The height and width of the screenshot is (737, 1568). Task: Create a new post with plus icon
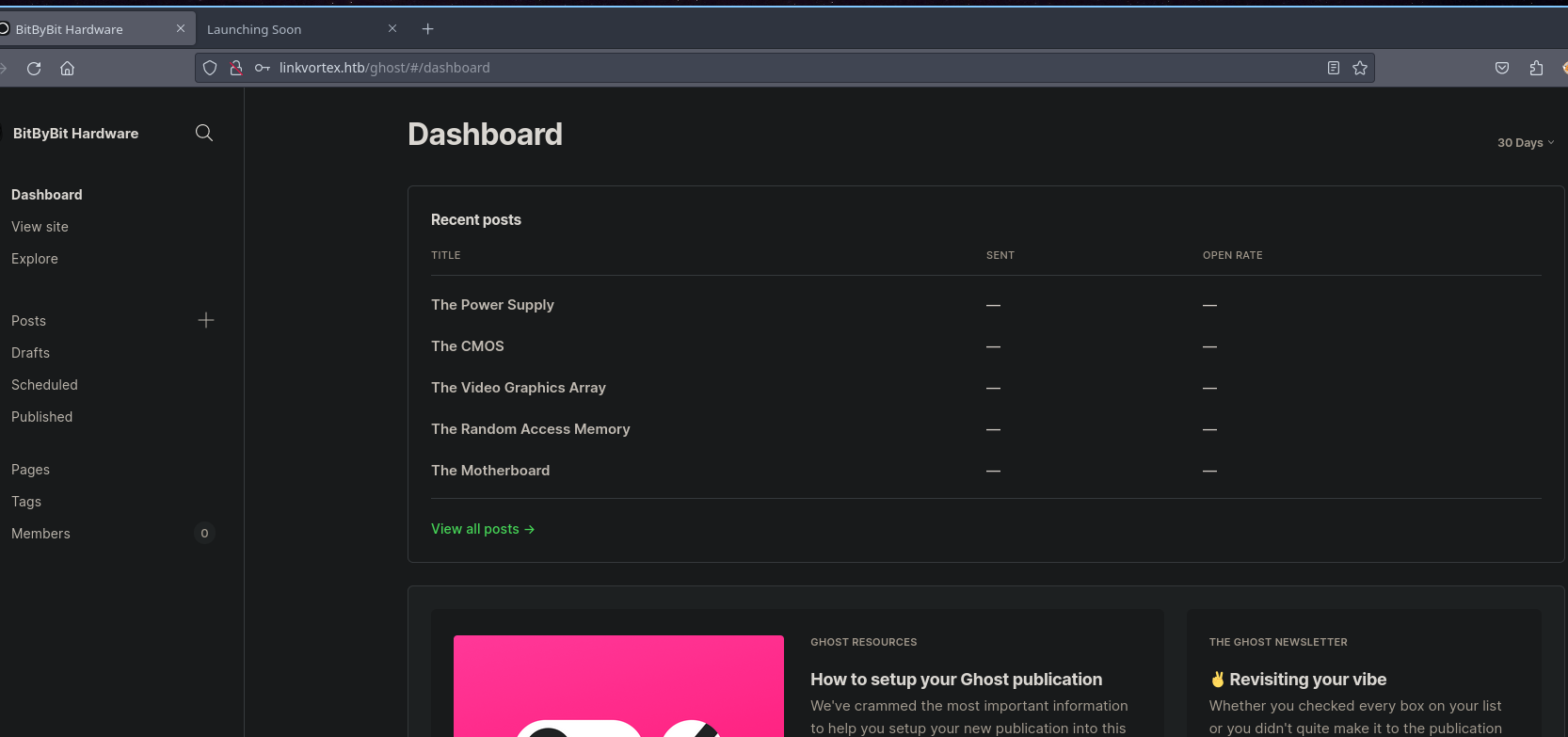point(206,320)
